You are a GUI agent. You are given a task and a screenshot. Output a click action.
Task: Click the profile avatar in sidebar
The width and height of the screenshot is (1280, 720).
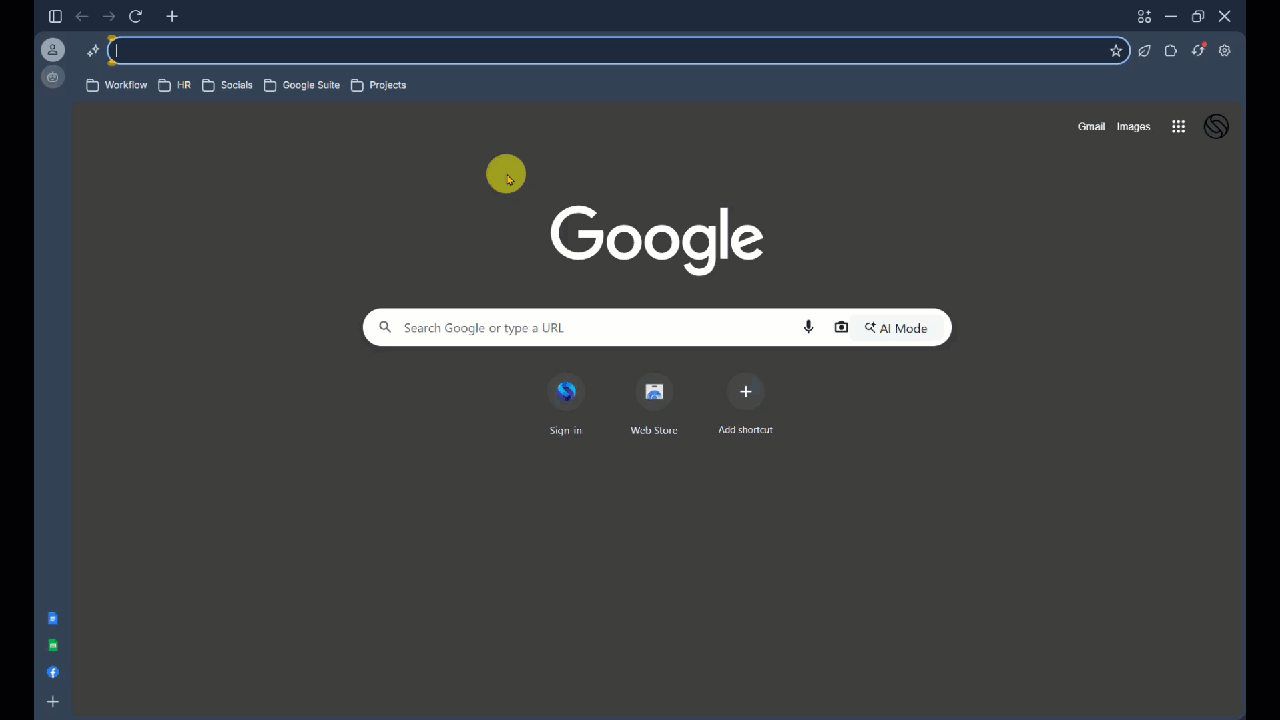(53, 50)
